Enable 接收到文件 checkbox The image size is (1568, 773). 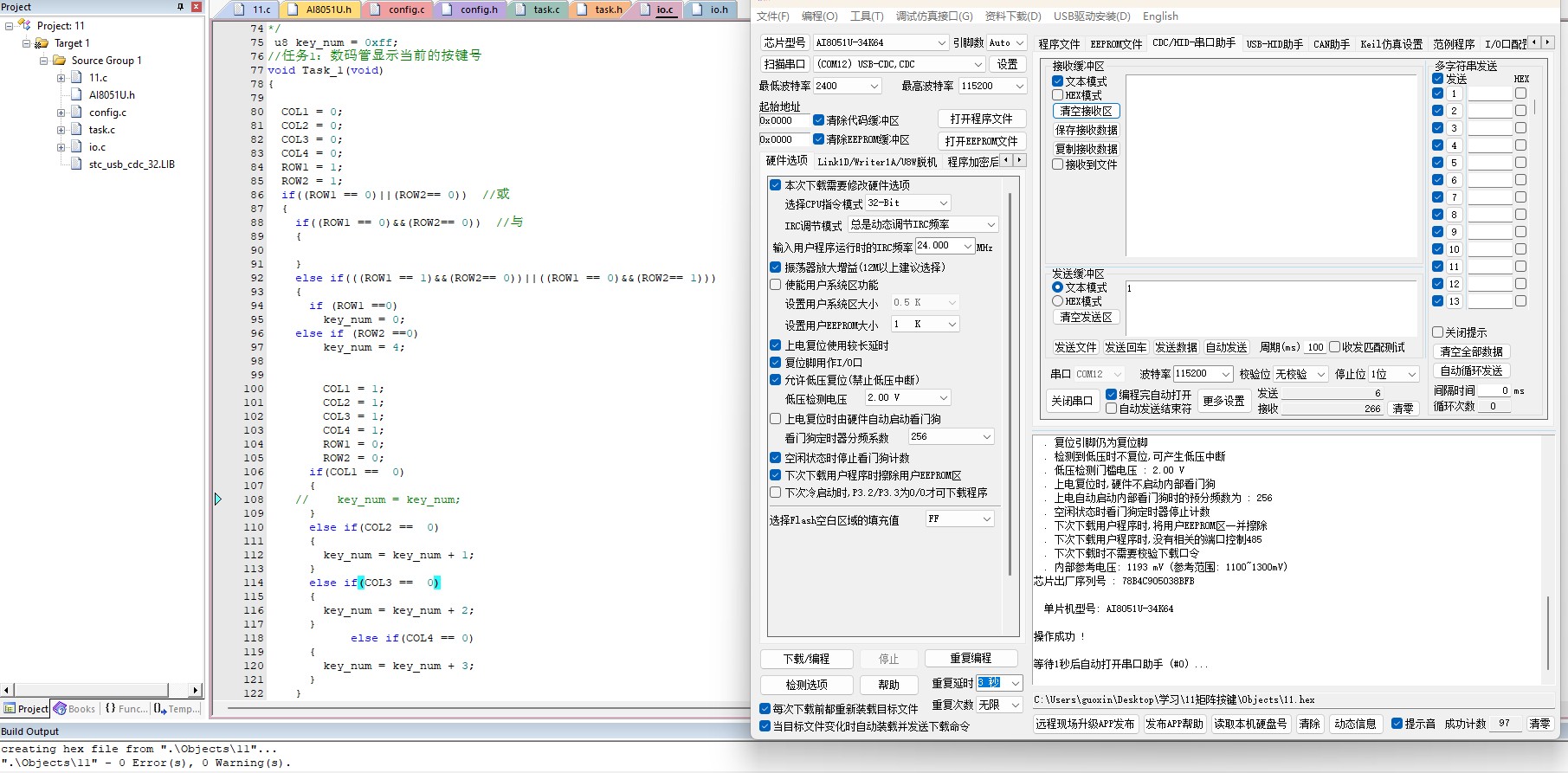pyautogui.click(x=1058, y=164)
